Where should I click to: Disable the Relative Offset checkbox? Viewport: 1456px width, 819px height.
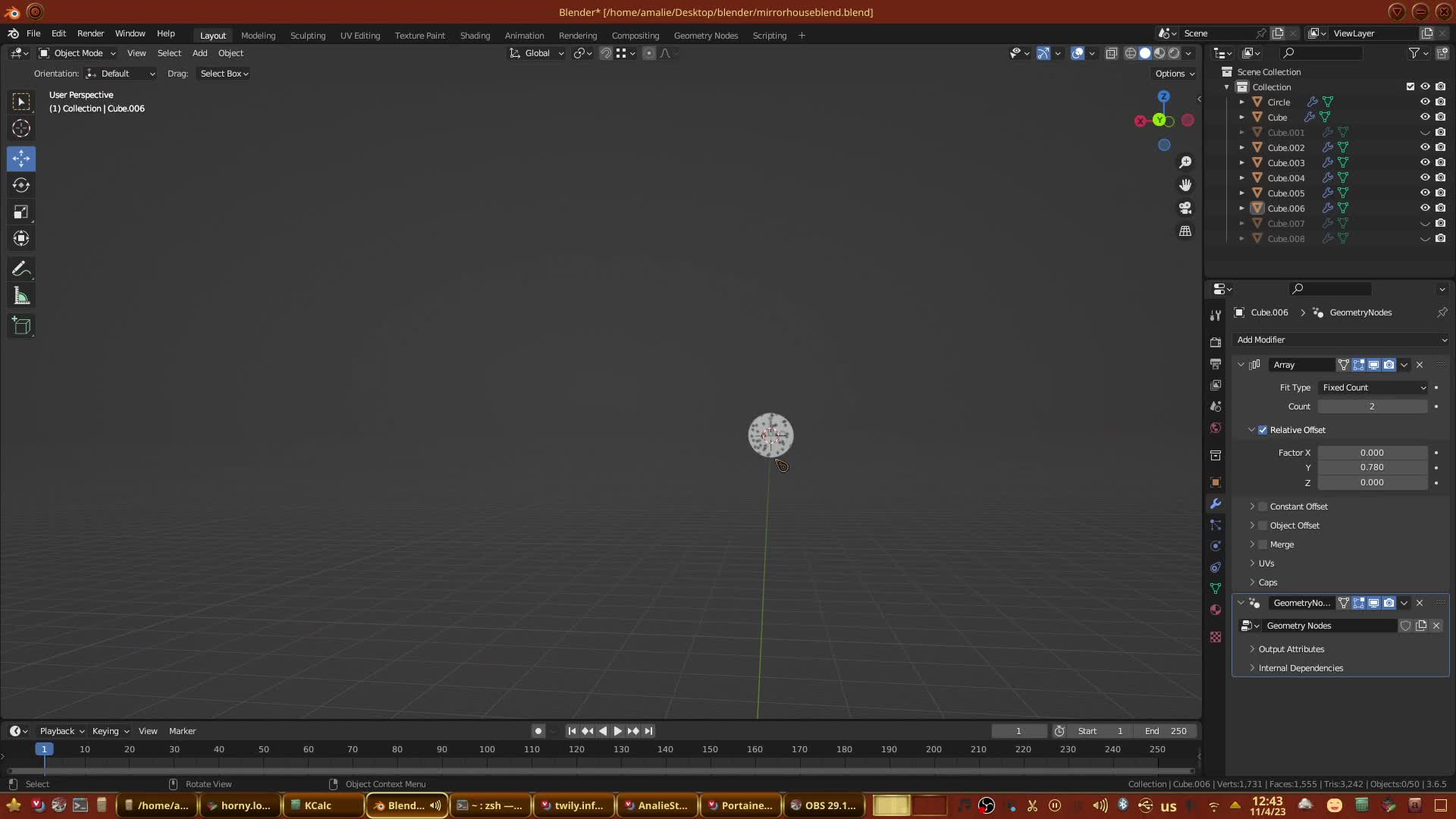point(1263,430)
